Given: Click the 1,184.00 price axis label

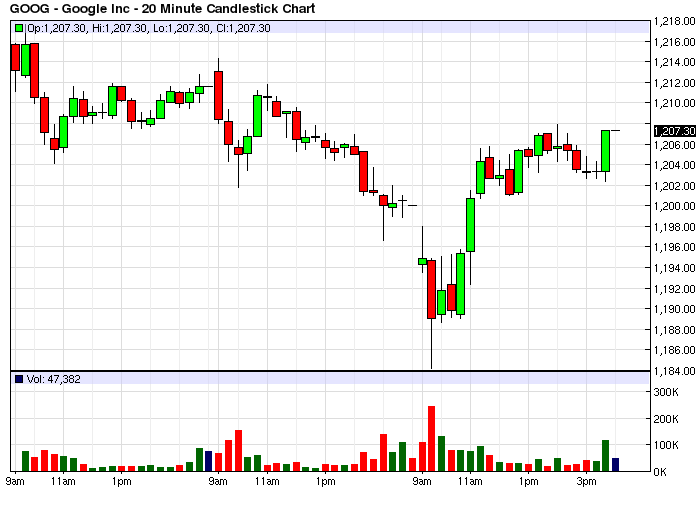Looking at the screenshot, I should tap(675, 371).
